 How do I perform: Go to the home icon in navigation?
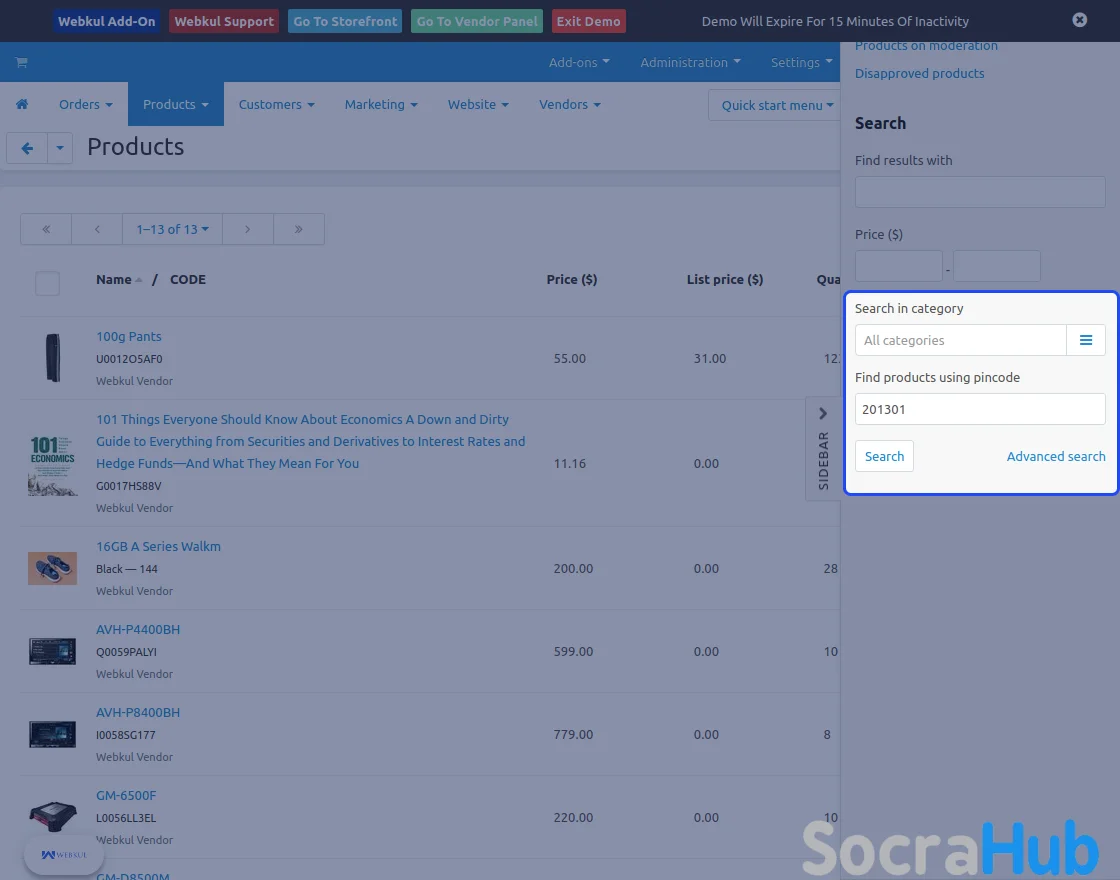[21, 104]
